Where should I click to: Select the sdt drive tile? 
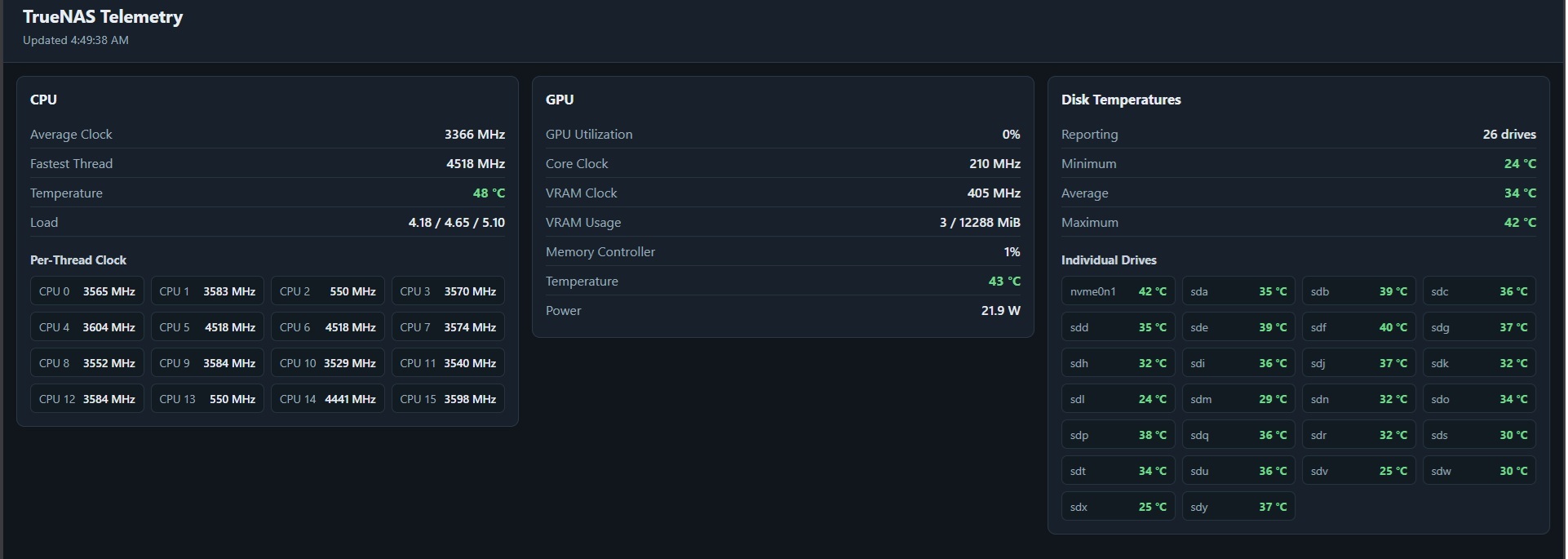(1118, 471)
